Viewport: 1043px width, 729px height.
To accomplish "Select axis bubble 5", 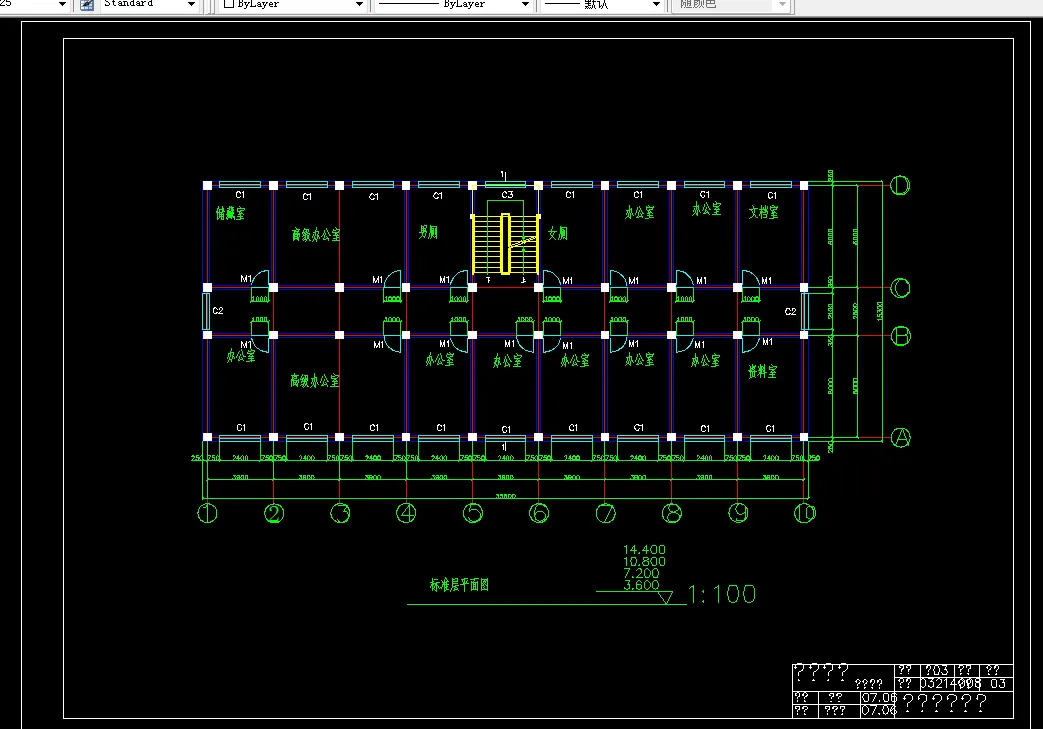I will 473,513.
